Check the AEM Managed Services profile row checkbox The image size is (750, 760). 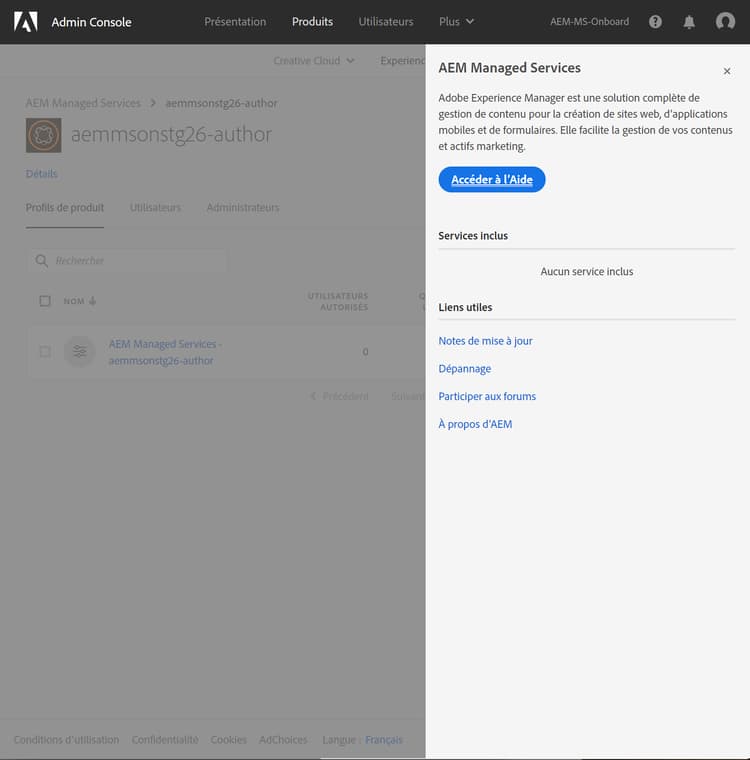[x=45, y=352]
